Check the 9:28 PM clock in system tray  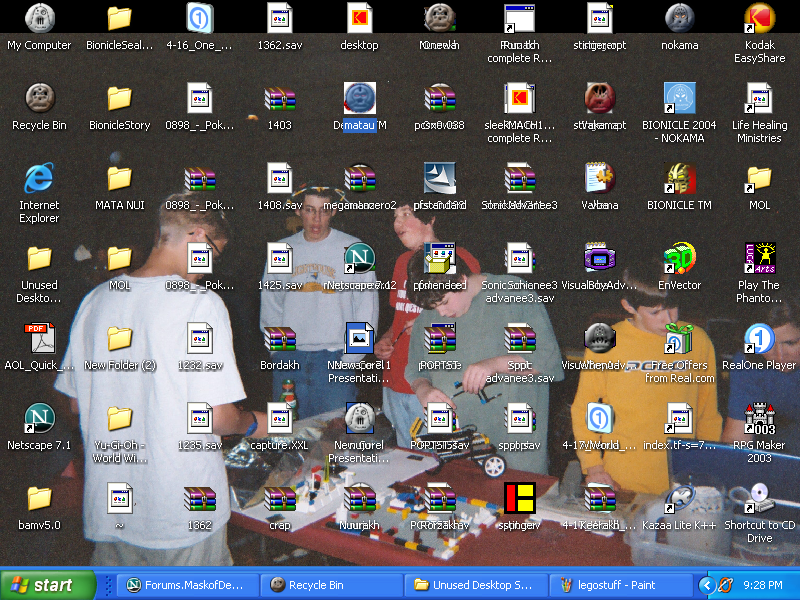[765, 585]
